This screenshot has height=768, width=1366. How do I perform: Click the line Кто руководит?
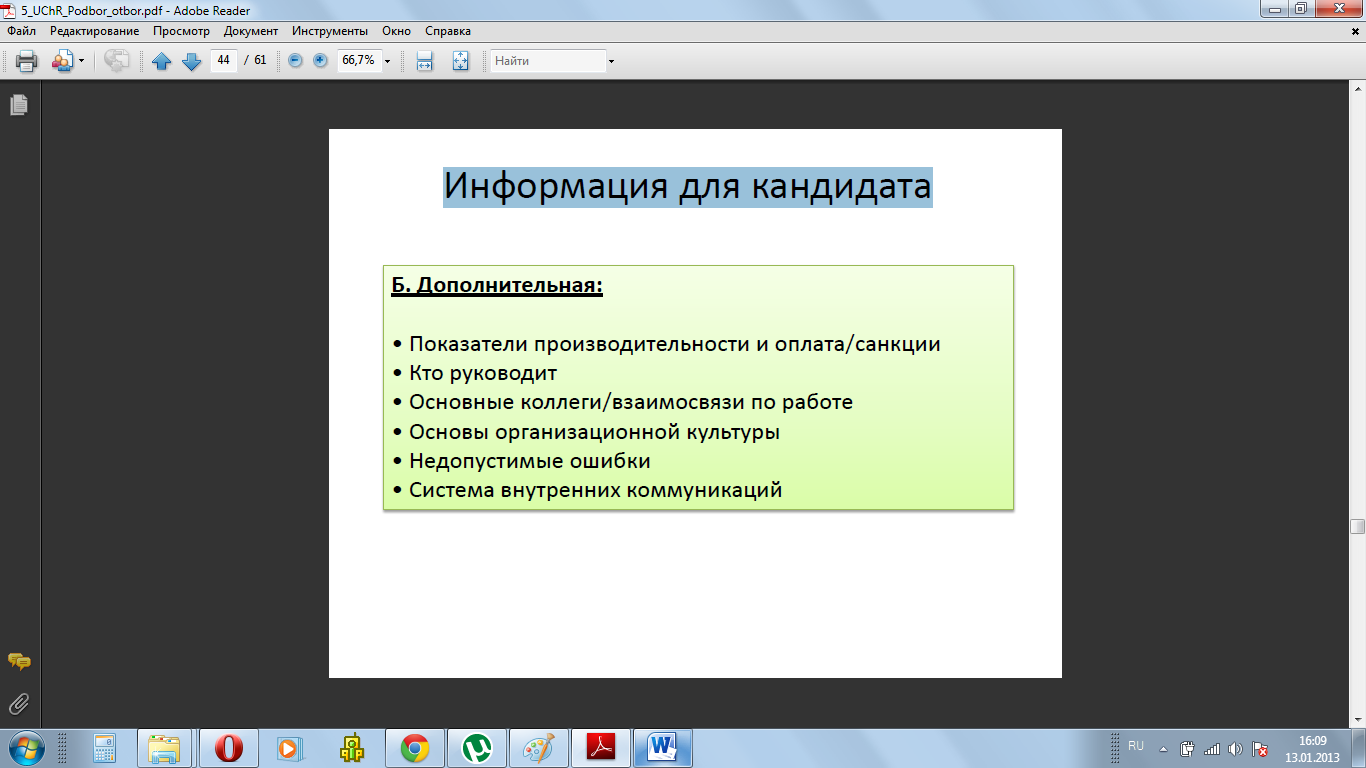pos(483,373)
